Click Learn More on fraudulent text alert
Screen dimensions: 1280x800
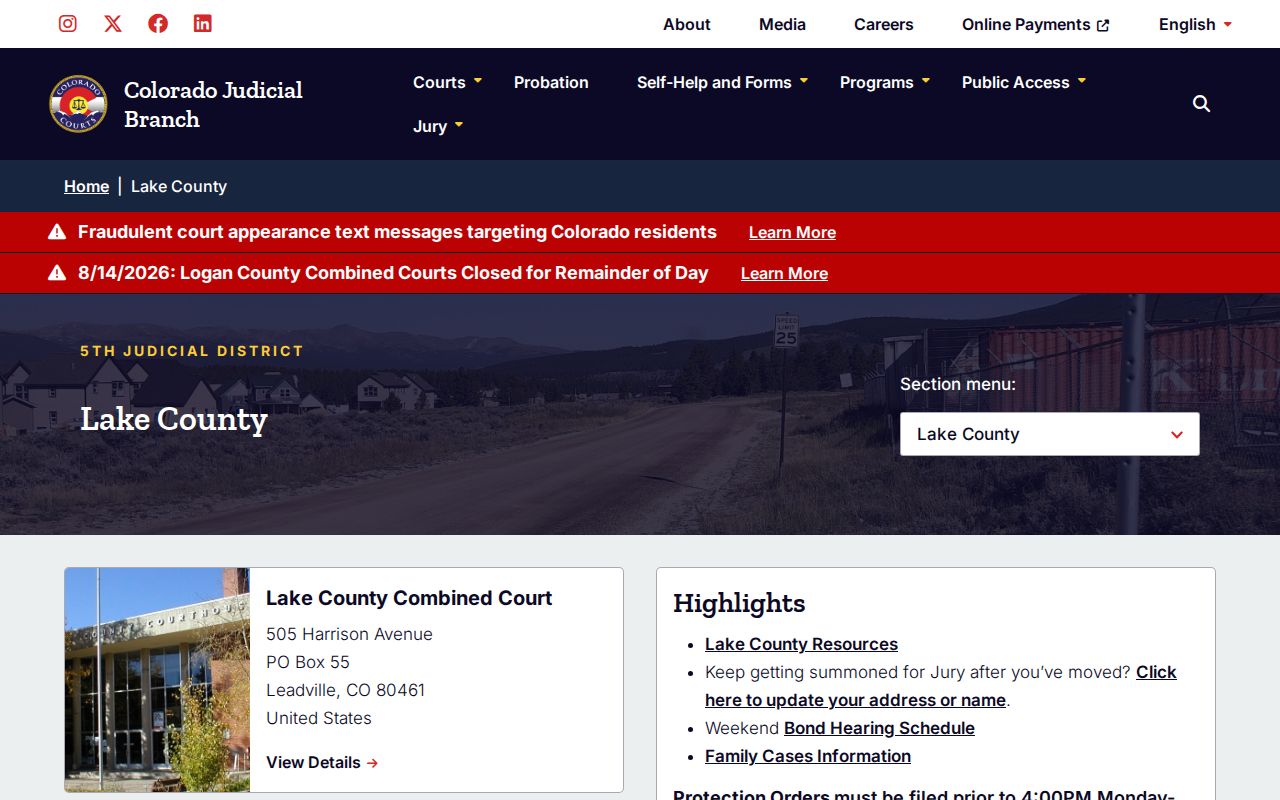coord(792,232)
